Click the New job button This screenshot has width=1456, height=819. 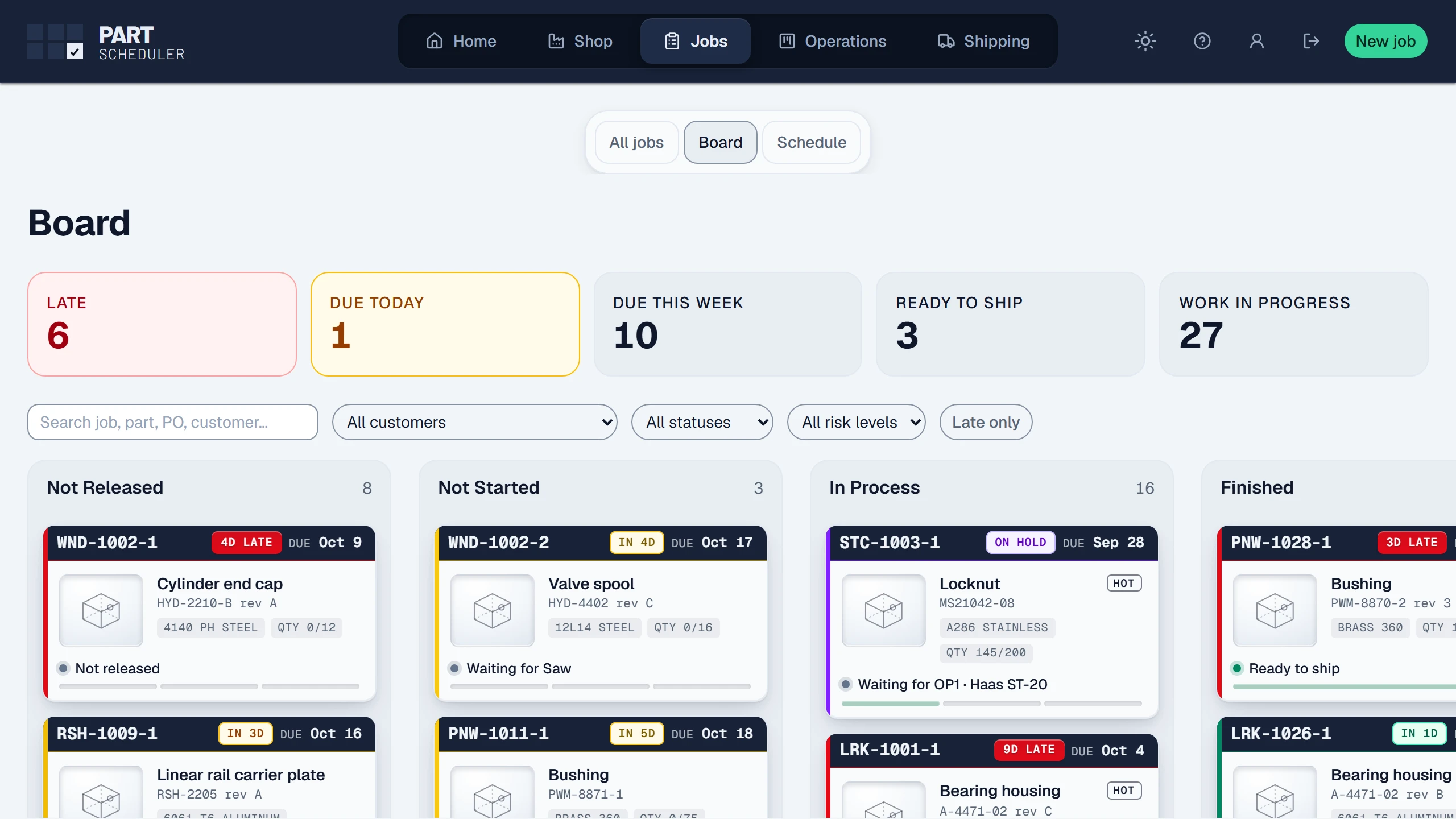(1385, 41)
